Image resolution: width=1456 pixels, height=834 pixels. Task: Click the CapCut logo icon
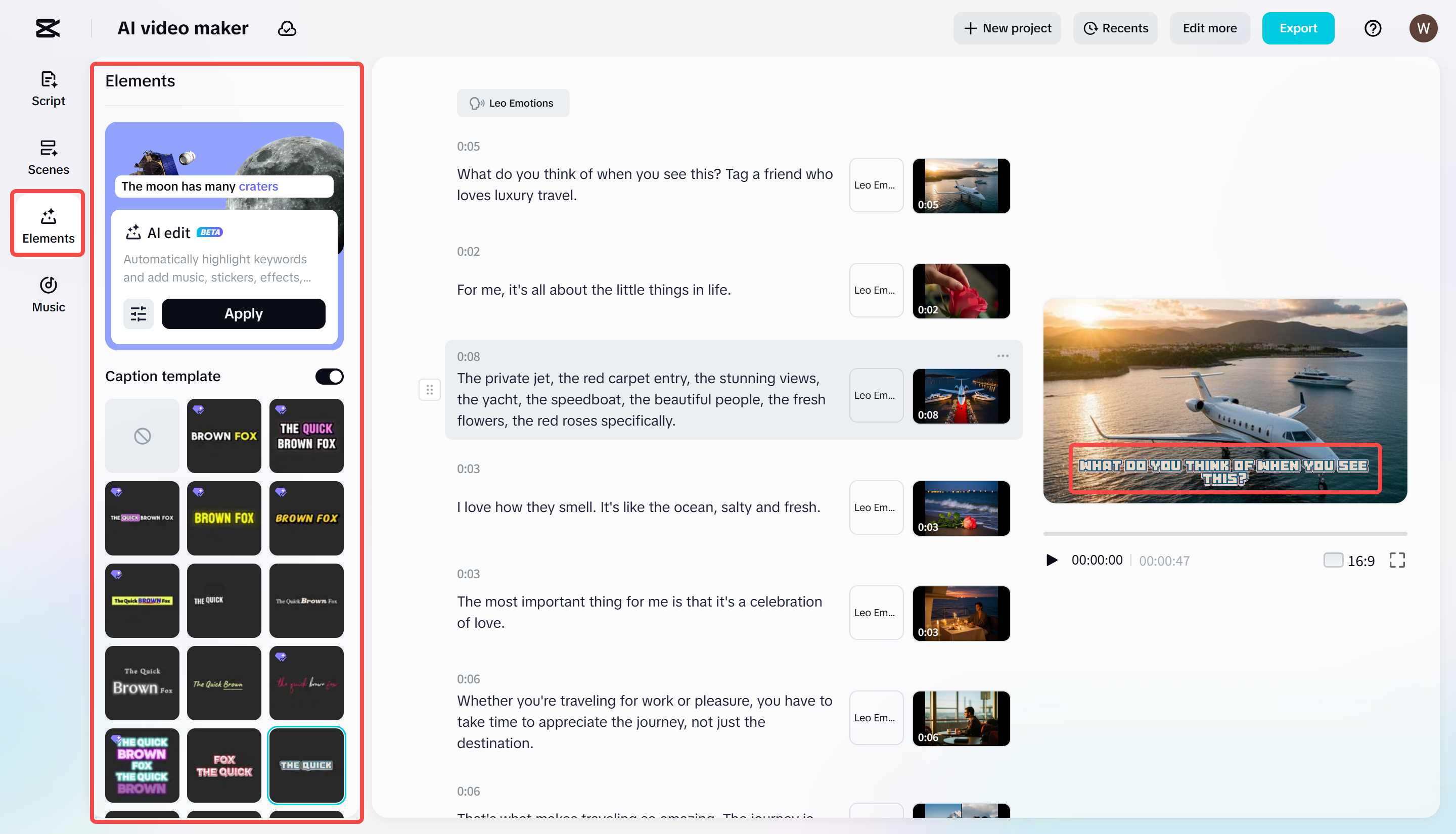tap(48, 28)
